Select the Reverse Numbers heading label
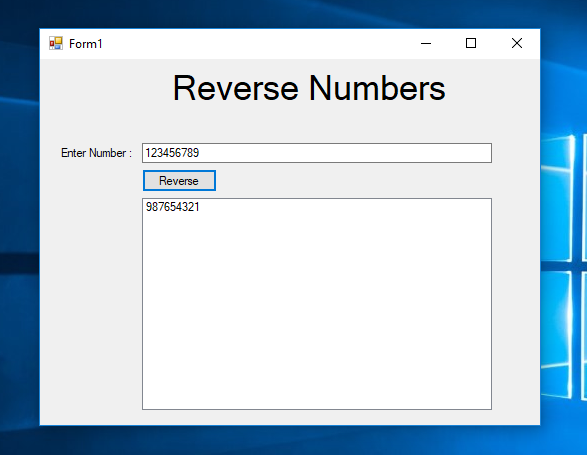 [x=309, y=88]
